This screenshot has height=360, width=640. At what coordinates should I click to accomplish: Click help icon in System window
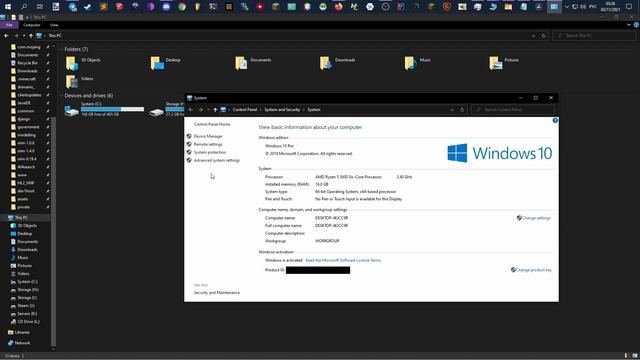pyautogui.click(x=555, y=120)
